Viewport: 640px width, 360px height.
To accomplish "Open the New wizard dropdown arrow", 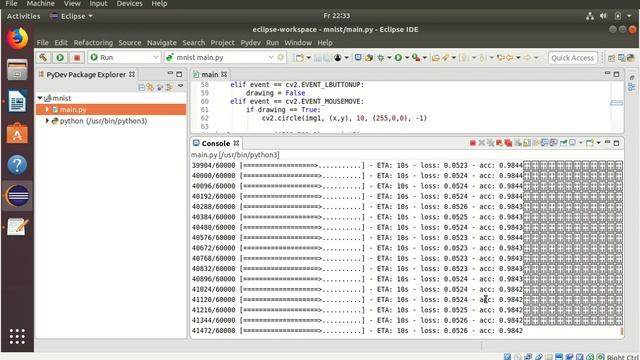I will tap(308, 58).
